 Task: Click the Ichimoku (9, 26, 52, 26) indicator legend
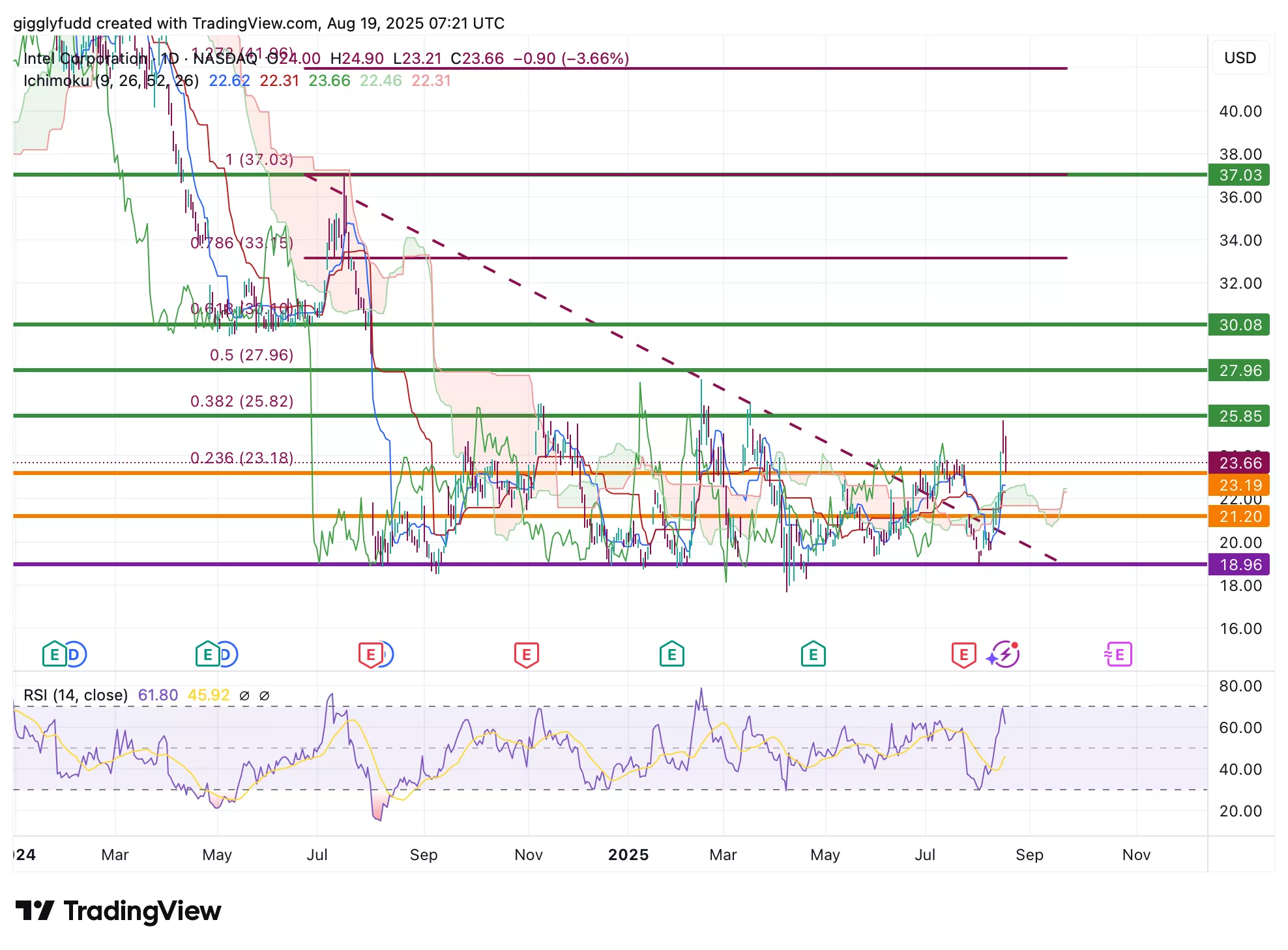[x=111, y=81]
